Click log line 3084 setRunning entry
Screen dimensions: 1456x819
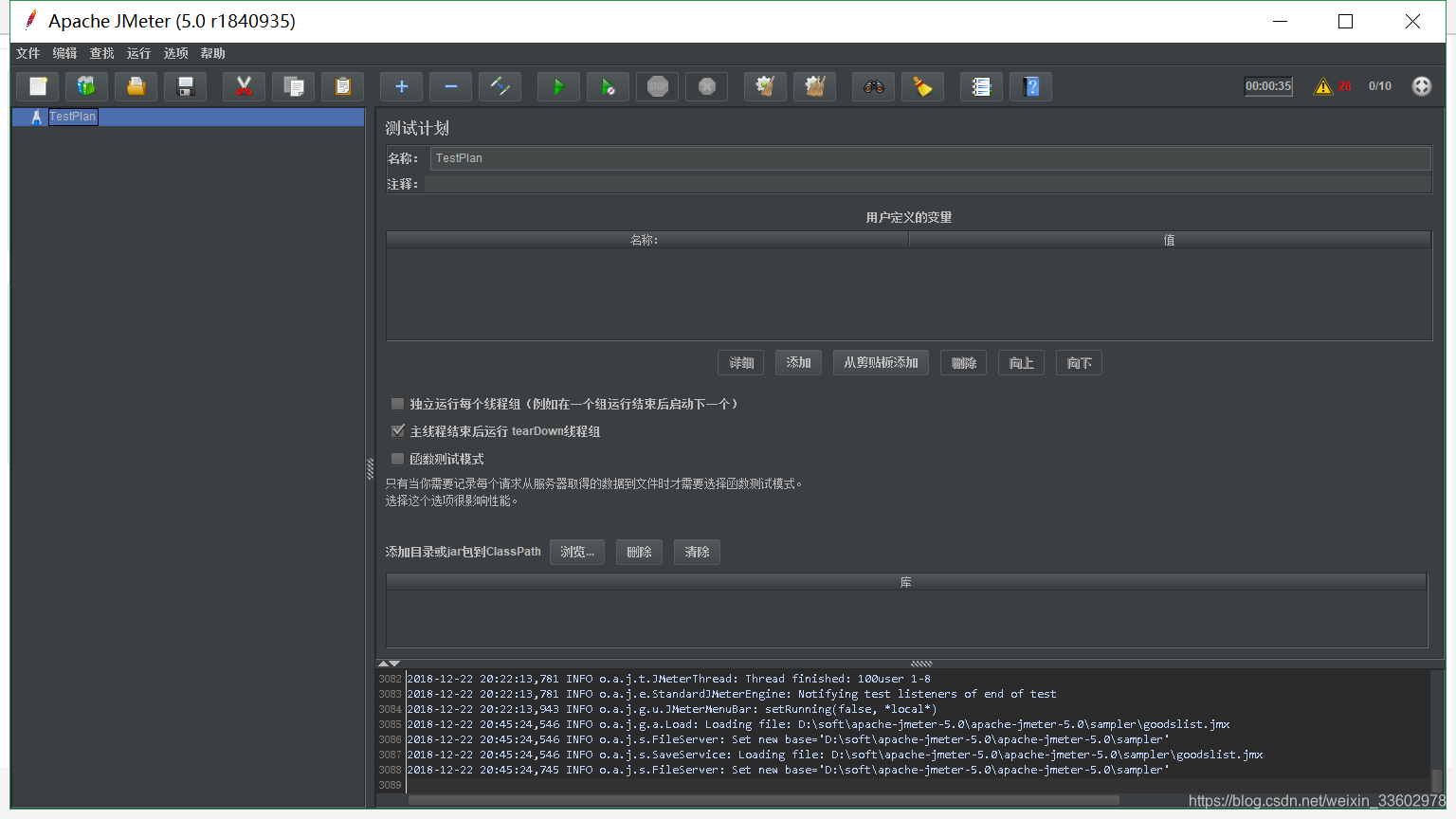(671, 709)
